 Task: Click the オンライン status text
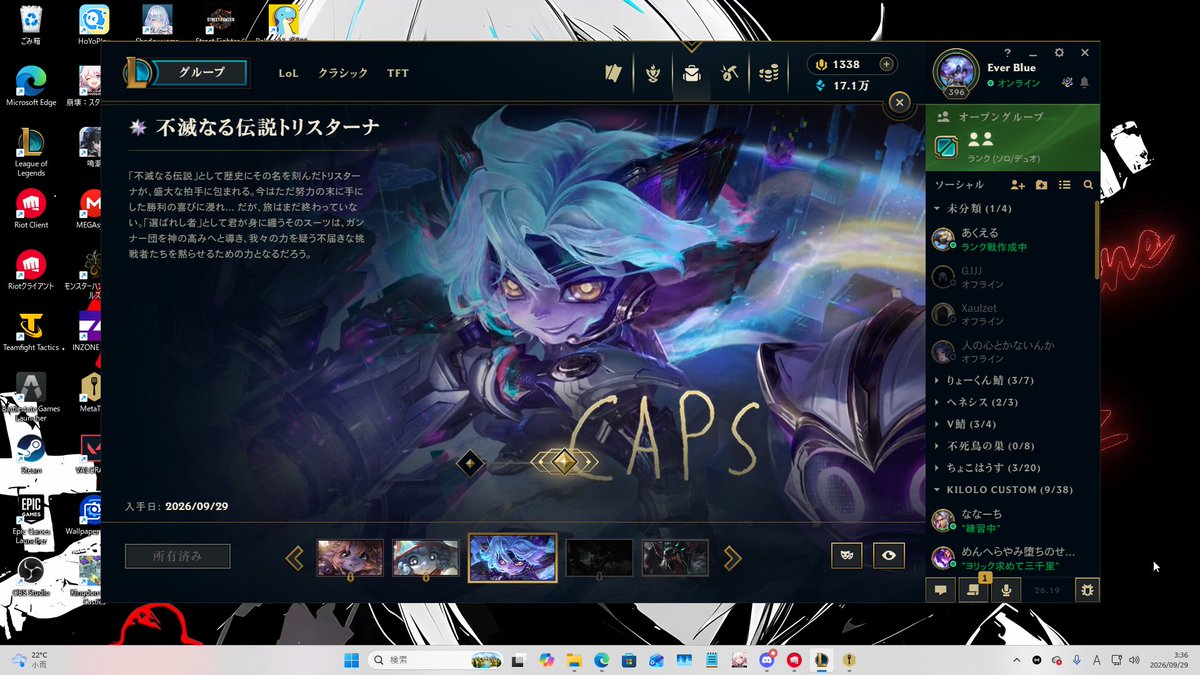1018,83
